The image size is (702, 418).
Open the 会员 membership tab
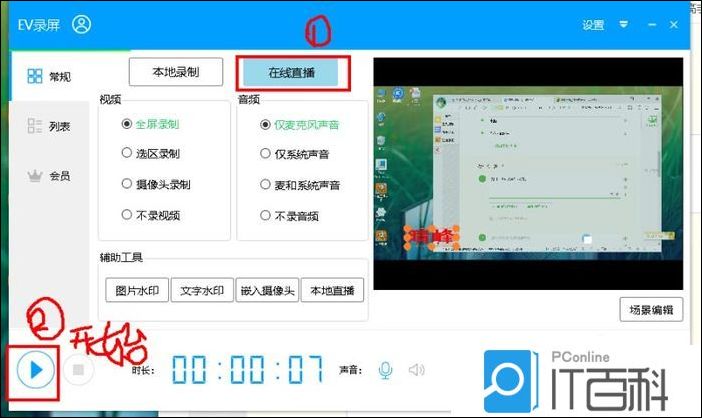point(49,176)
